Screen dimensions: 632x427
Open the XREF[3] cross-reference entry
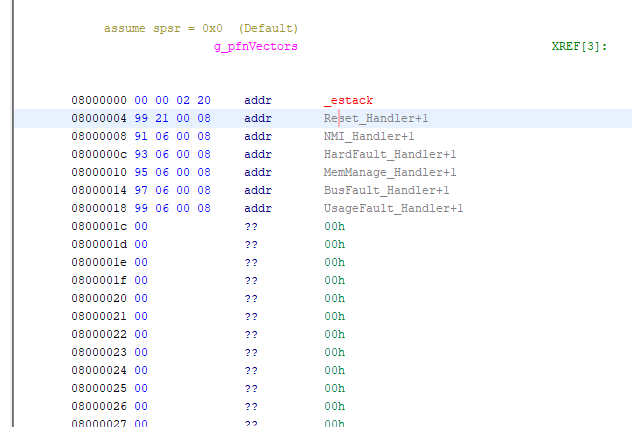click(x=579, y=47)
